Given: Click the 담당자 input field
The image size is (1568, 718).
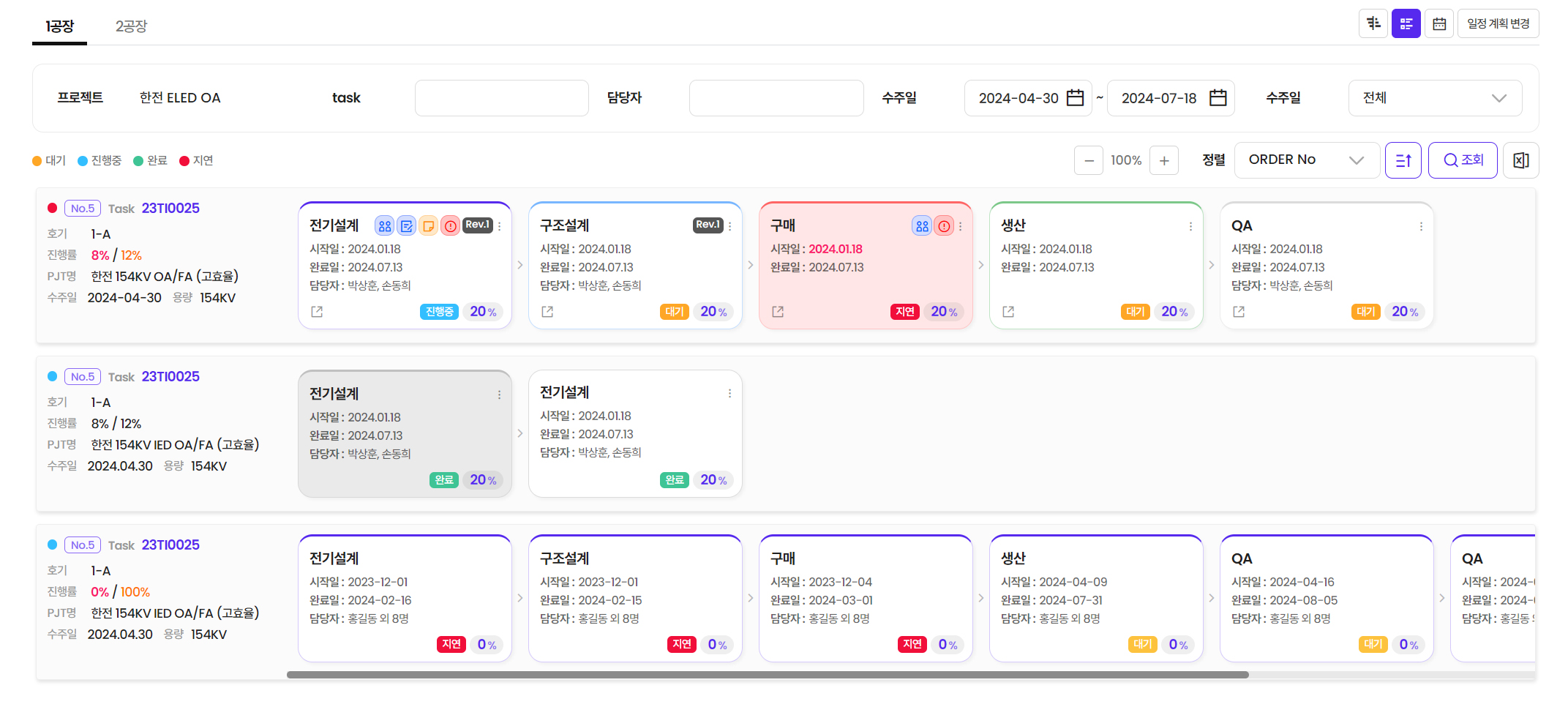Looking at the screenshot, I should [776, 98].
